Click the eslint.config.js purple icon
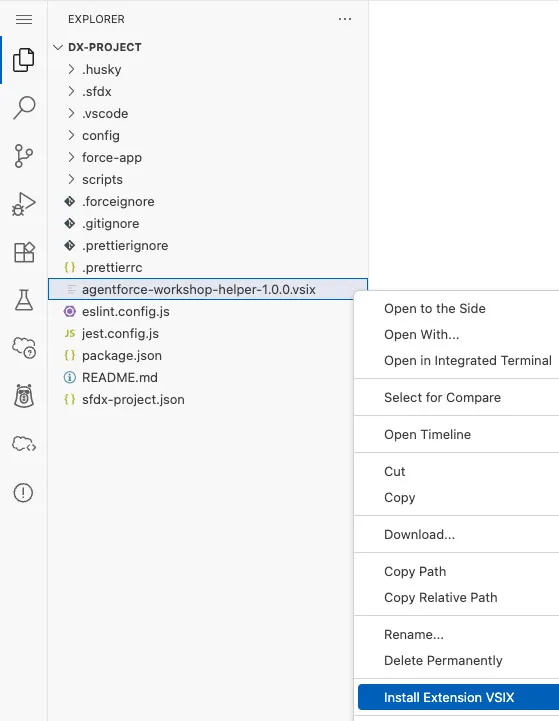 pos(69,311)
